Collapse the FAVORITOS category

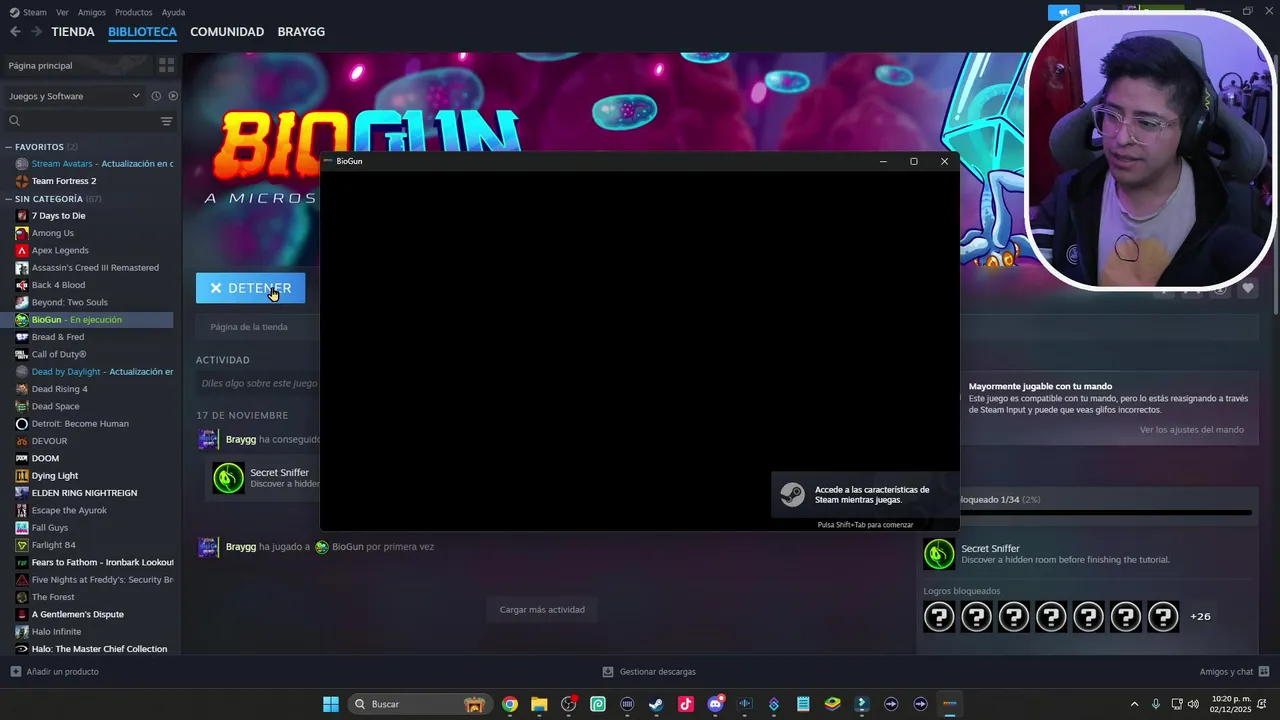tap(9, 147)
